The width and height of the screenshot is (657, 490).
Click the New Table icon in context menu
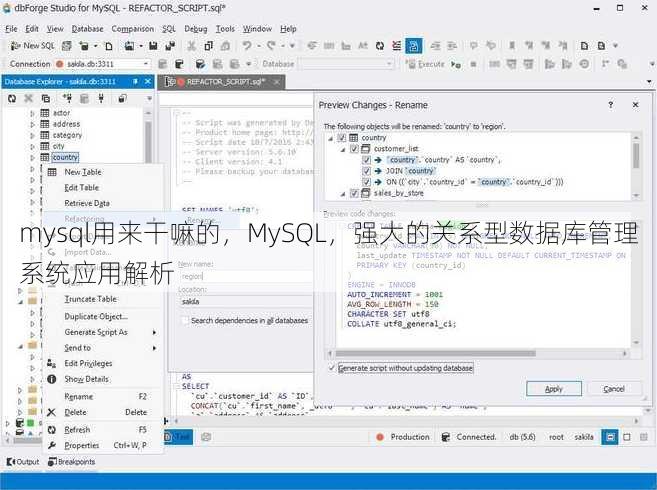click(52, 172)
